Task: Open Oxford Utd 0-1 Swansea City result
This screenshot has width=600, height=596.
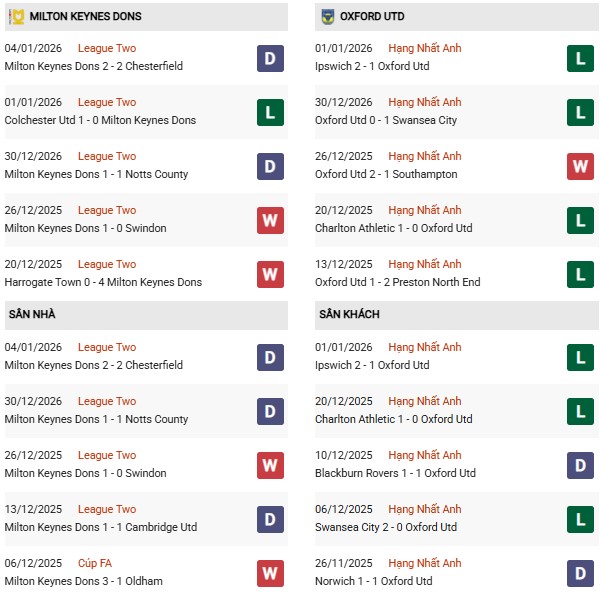Action: pyautogui.click(x=386, y=120)
